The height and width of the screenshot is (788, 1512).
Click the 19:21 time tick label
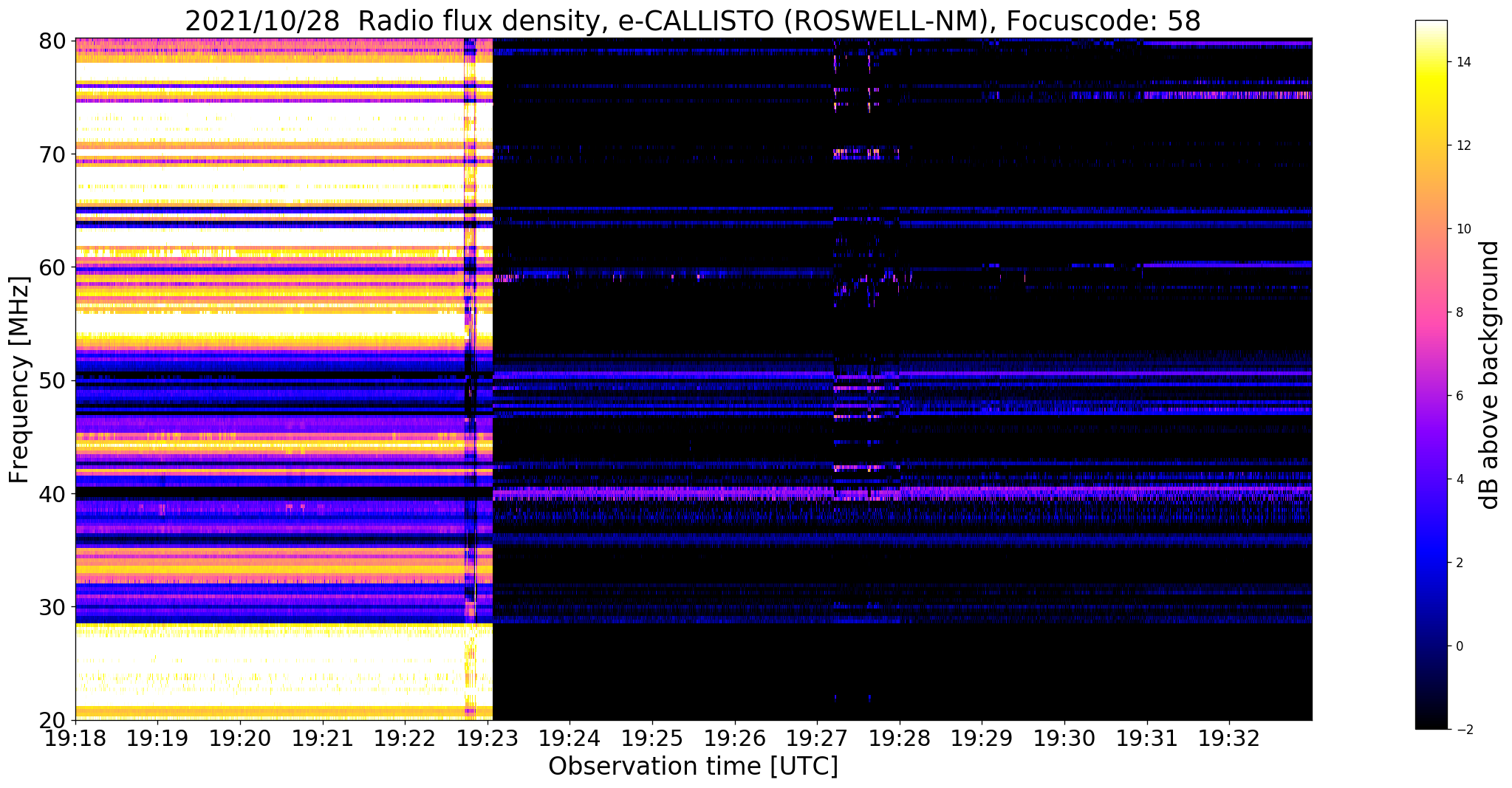coord(323,738)
